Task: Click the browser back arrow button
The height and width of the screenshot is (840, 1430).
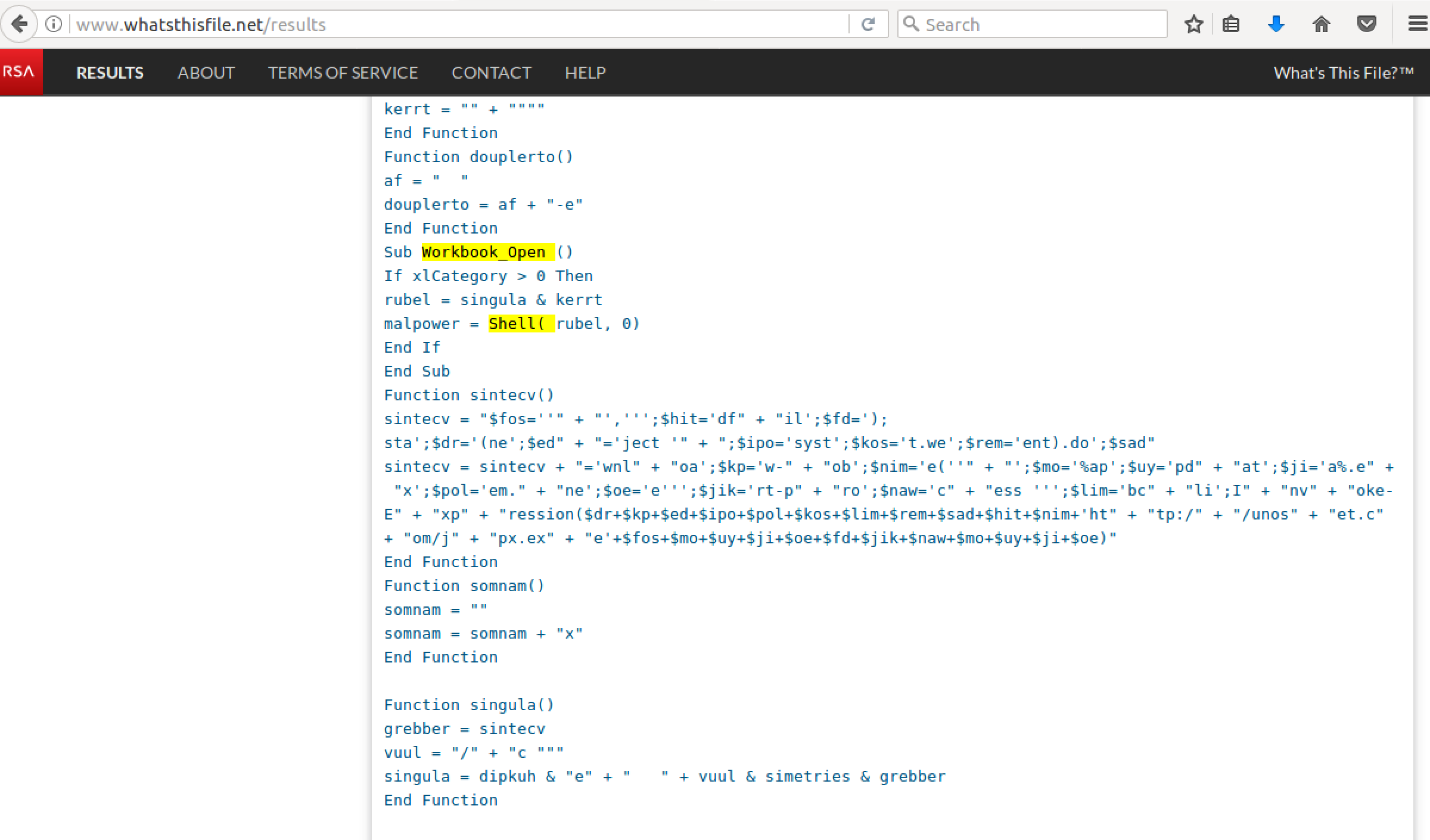Action: (x=19, y=24)
